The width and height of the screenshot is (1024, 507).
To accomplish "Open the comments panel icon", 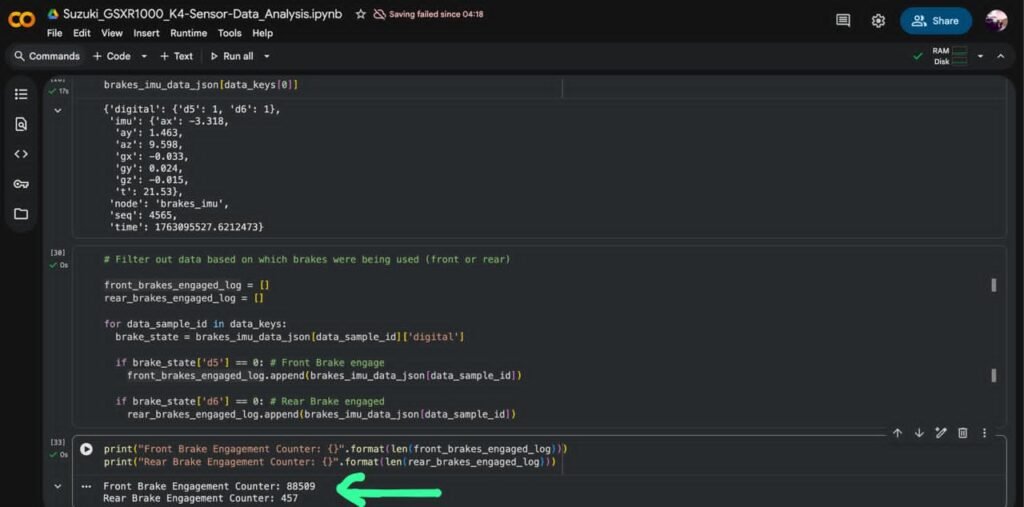I will (x=843, y=21).
